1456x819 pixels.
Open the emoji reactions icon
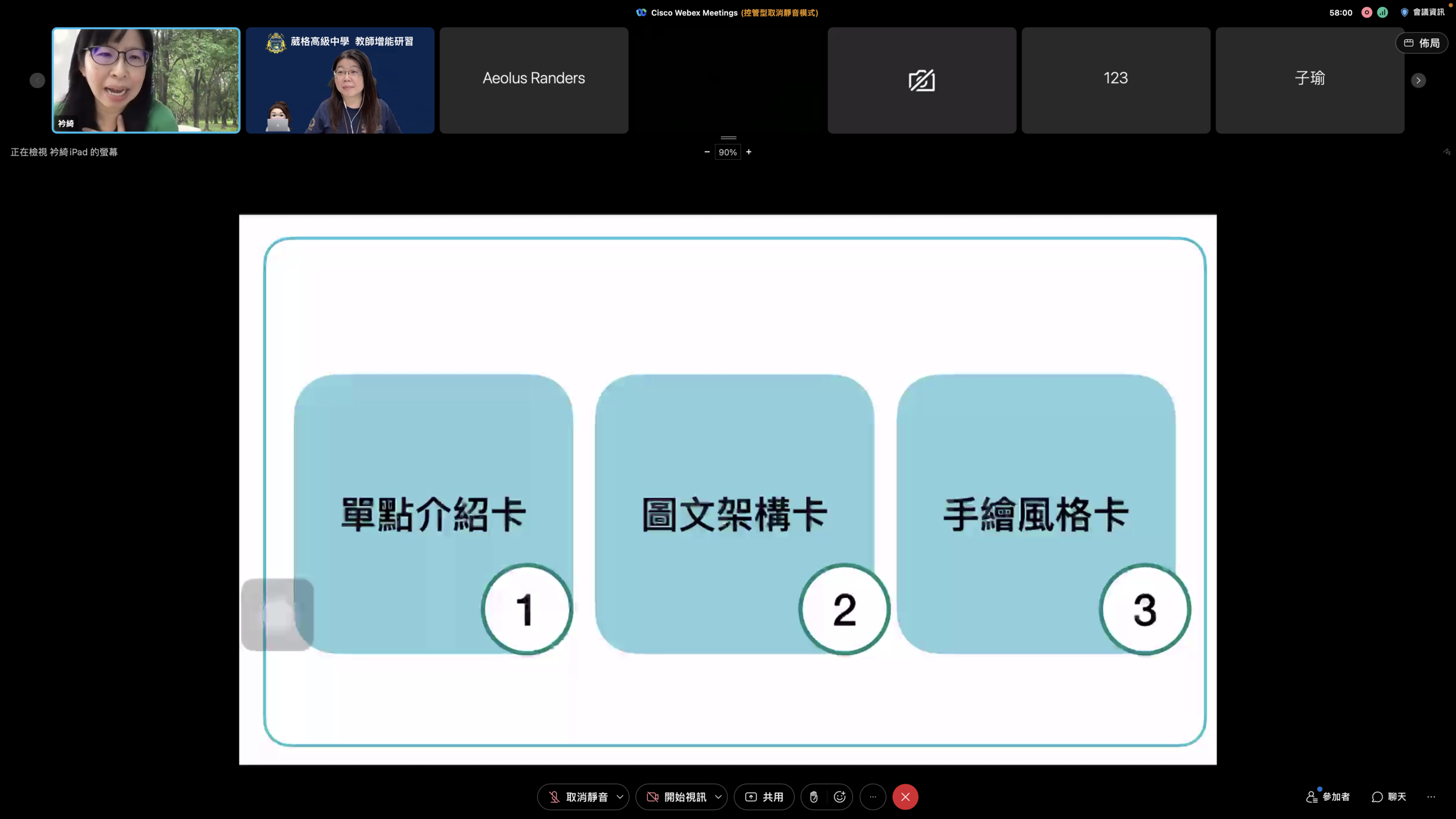point(839,797)
